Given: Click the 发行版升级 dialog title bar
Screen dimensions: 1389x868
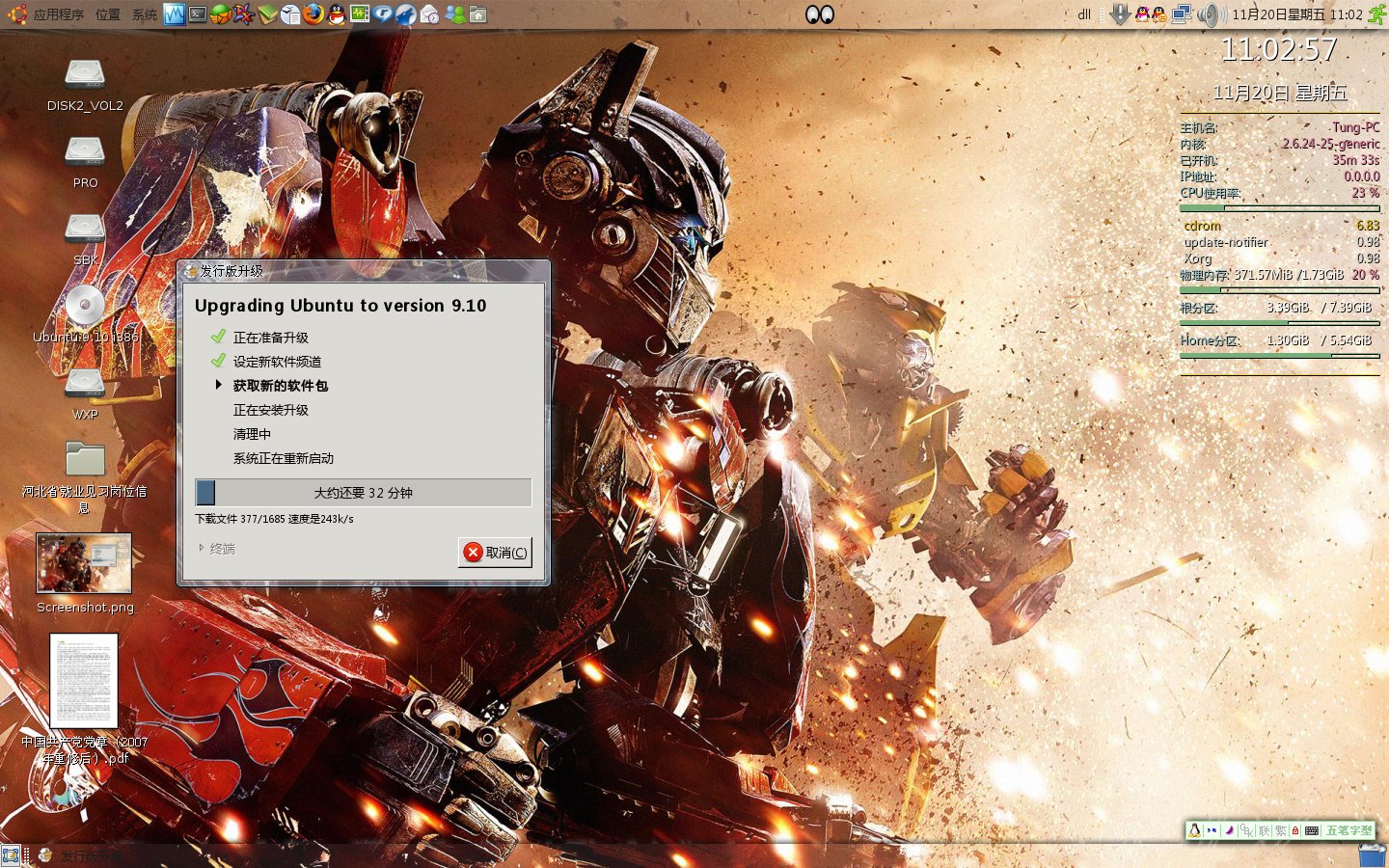Looking at the screenshot, I should coord(363,271).
